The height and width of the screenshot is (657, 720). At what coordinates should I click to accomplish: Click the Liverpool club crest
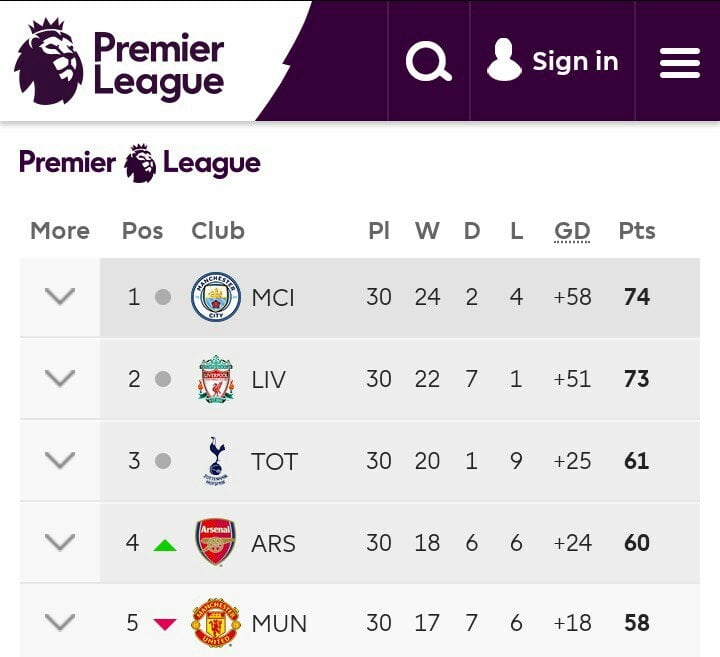(x=216, y=379)
